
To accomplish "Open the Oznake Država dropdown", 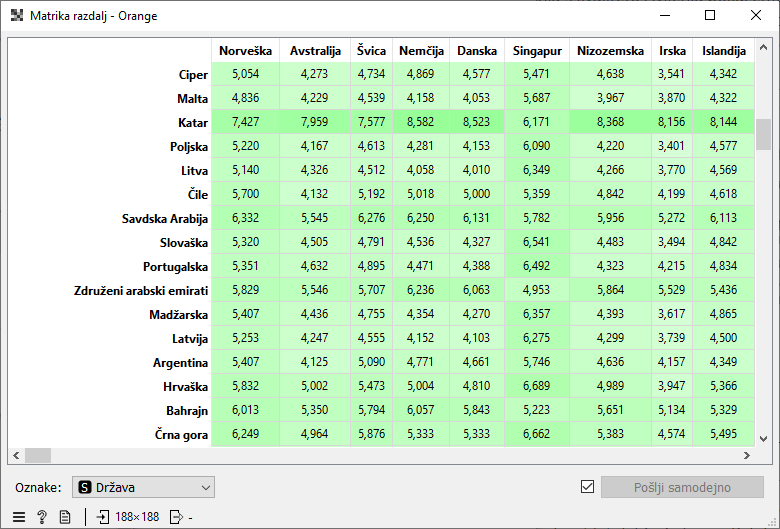I will 143,487.
